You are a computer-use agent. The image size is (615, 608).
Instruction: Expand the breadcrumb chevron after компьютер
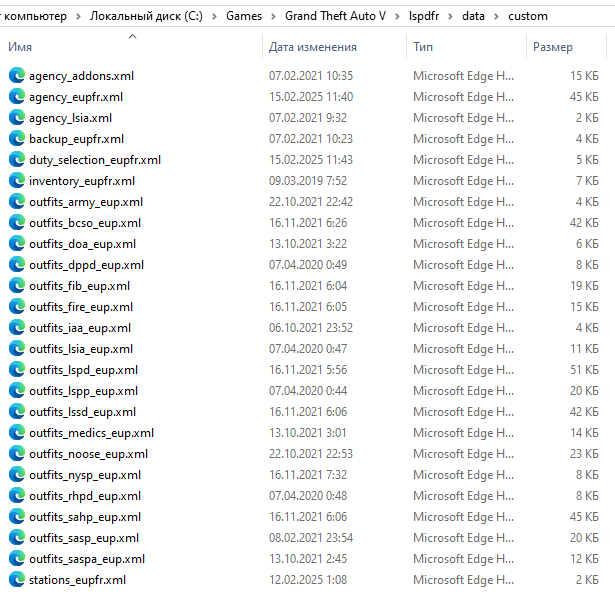(78, 16)
